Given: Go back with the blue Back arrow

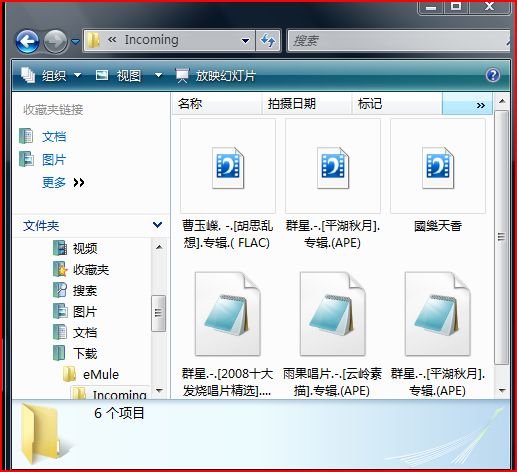Looking at the screenshot, I should 27,42.
